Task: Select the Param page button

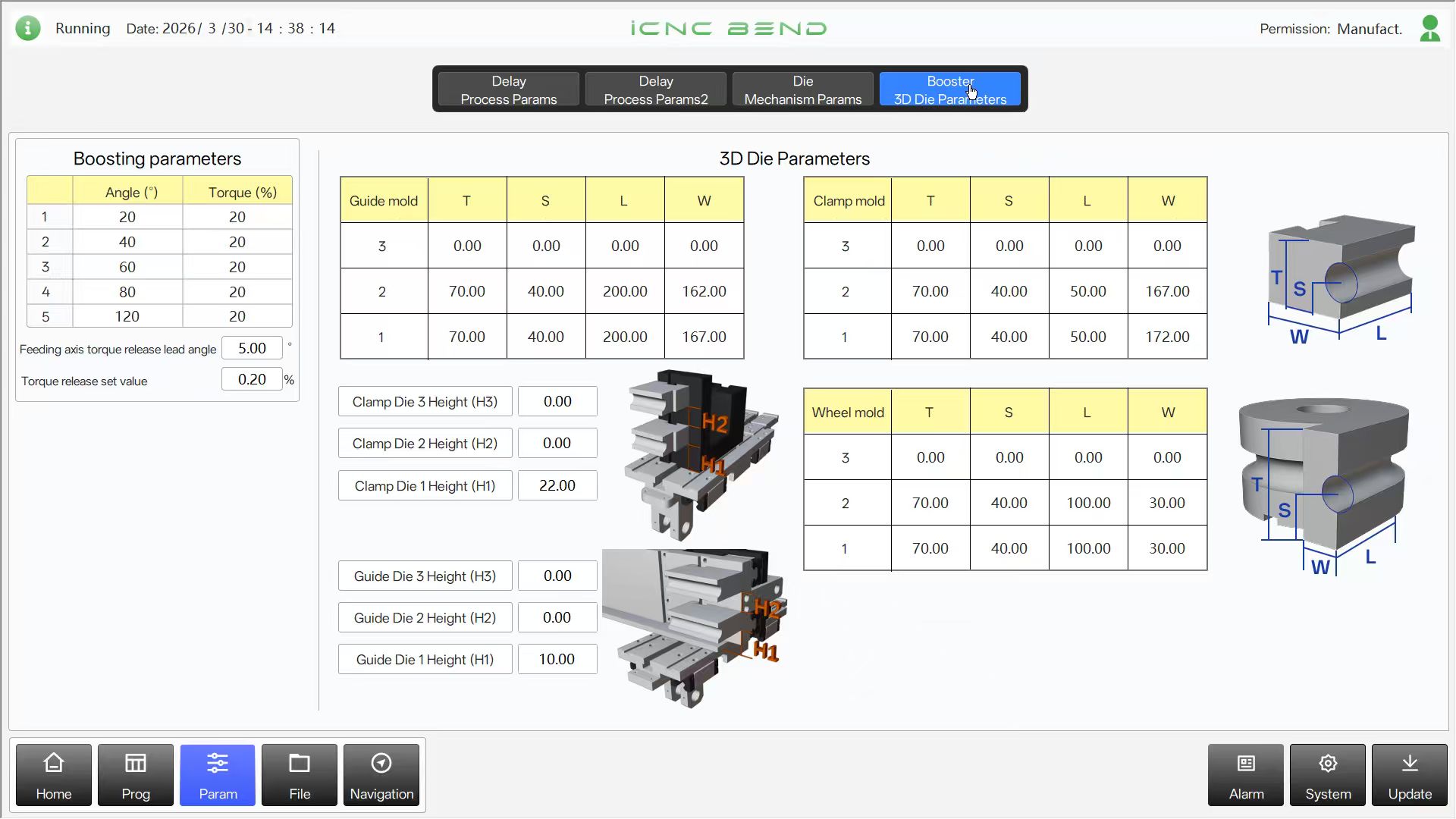Action: click(x=218, y=774)
